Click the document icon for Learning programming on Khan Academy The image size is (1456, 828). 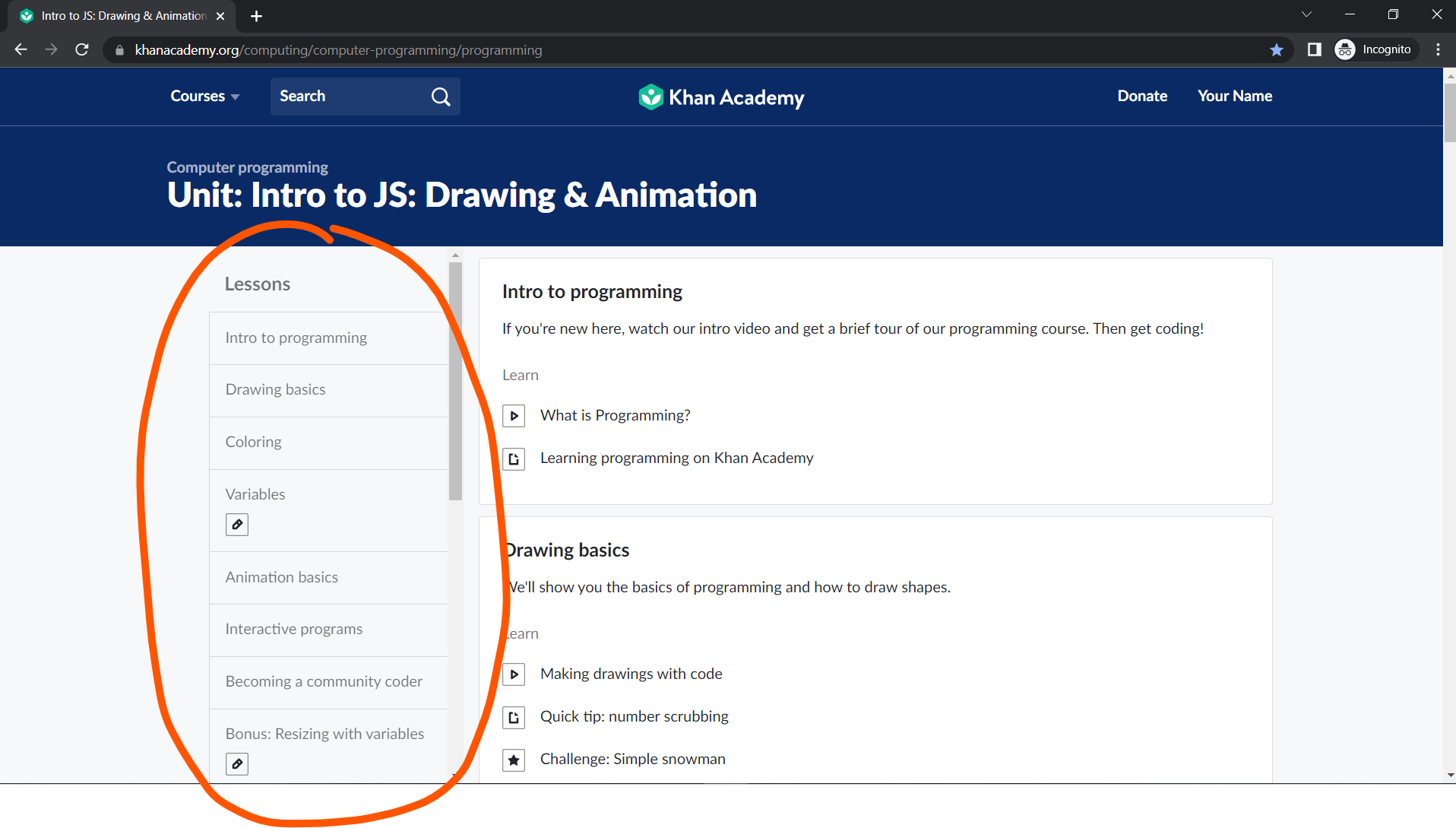coord(514,458)
